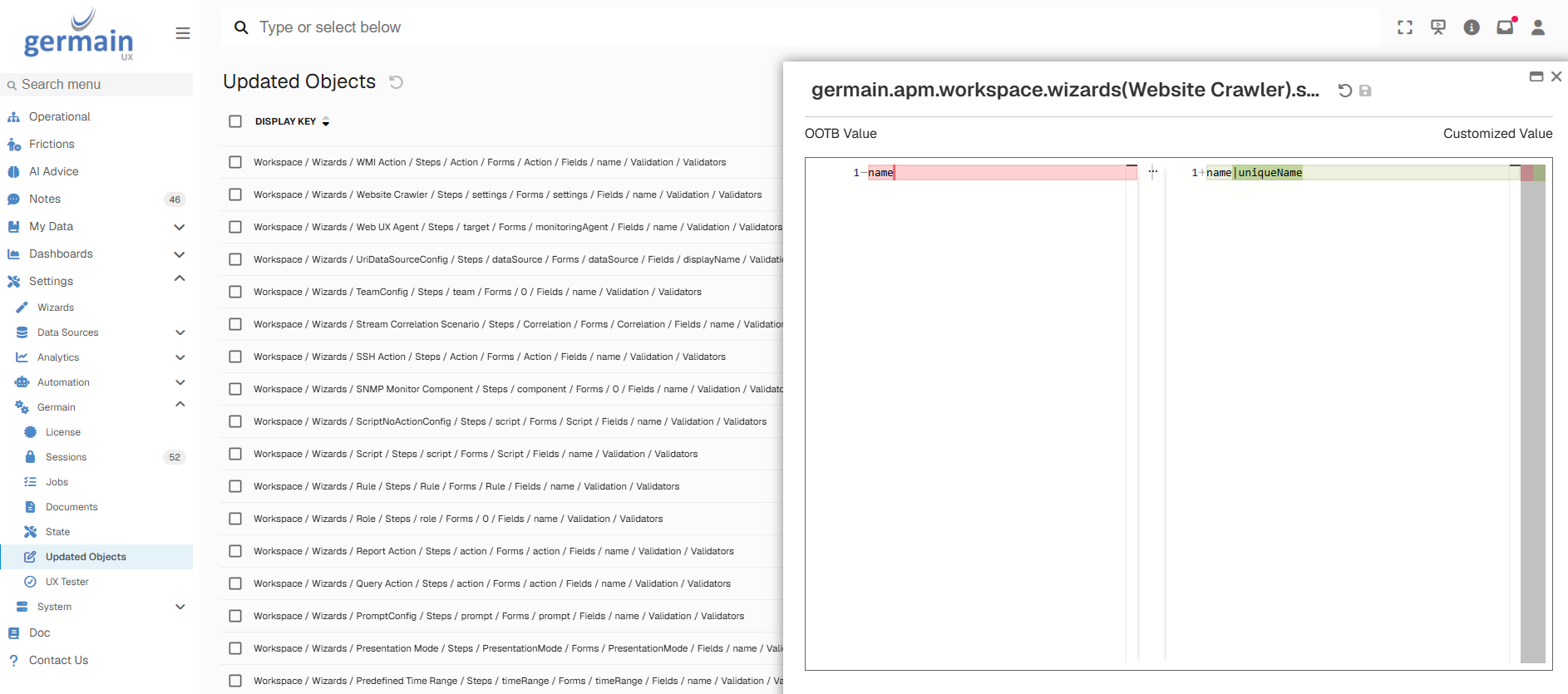This screenshot has height=694, width=1568.
Task: Check the Web UX Agent row checkbox
Action: coord(235,227)
